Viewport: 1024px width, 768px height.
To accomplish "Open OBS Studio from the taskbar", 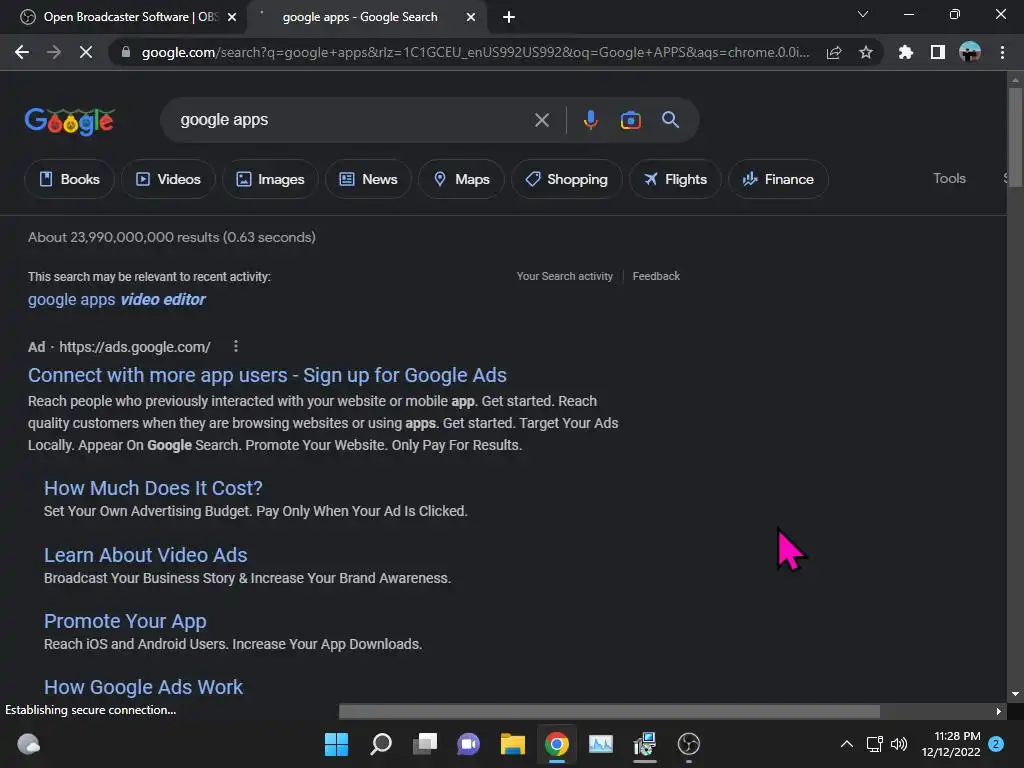I will (x=688, y=744).
